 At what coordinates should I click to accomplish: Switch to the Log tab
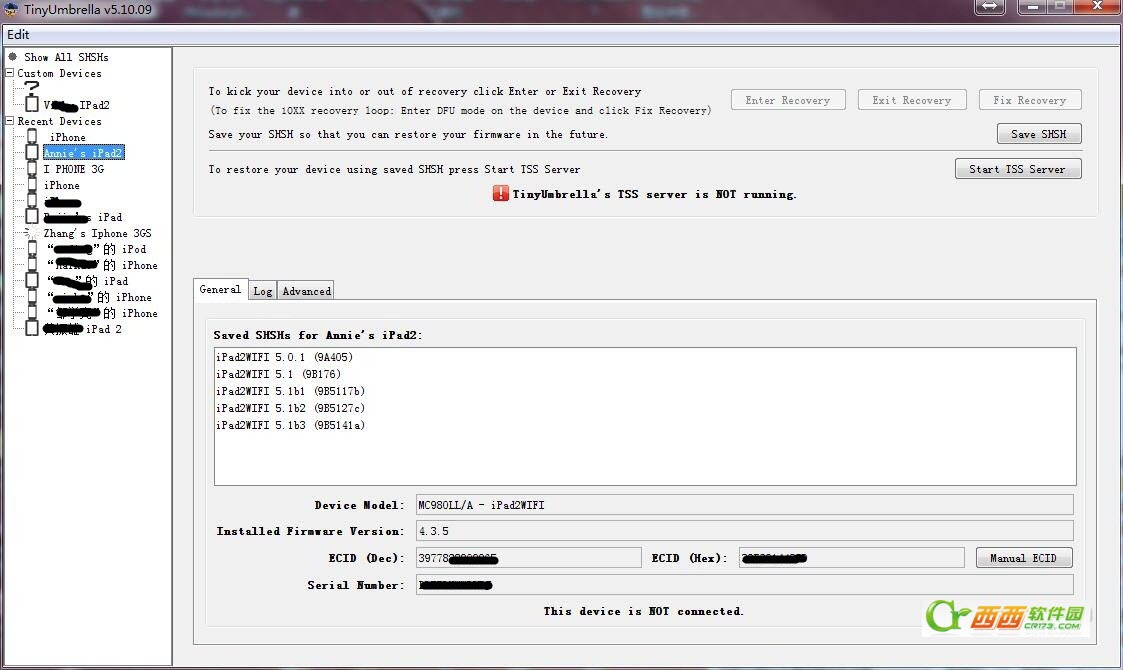tap(263, 291)
